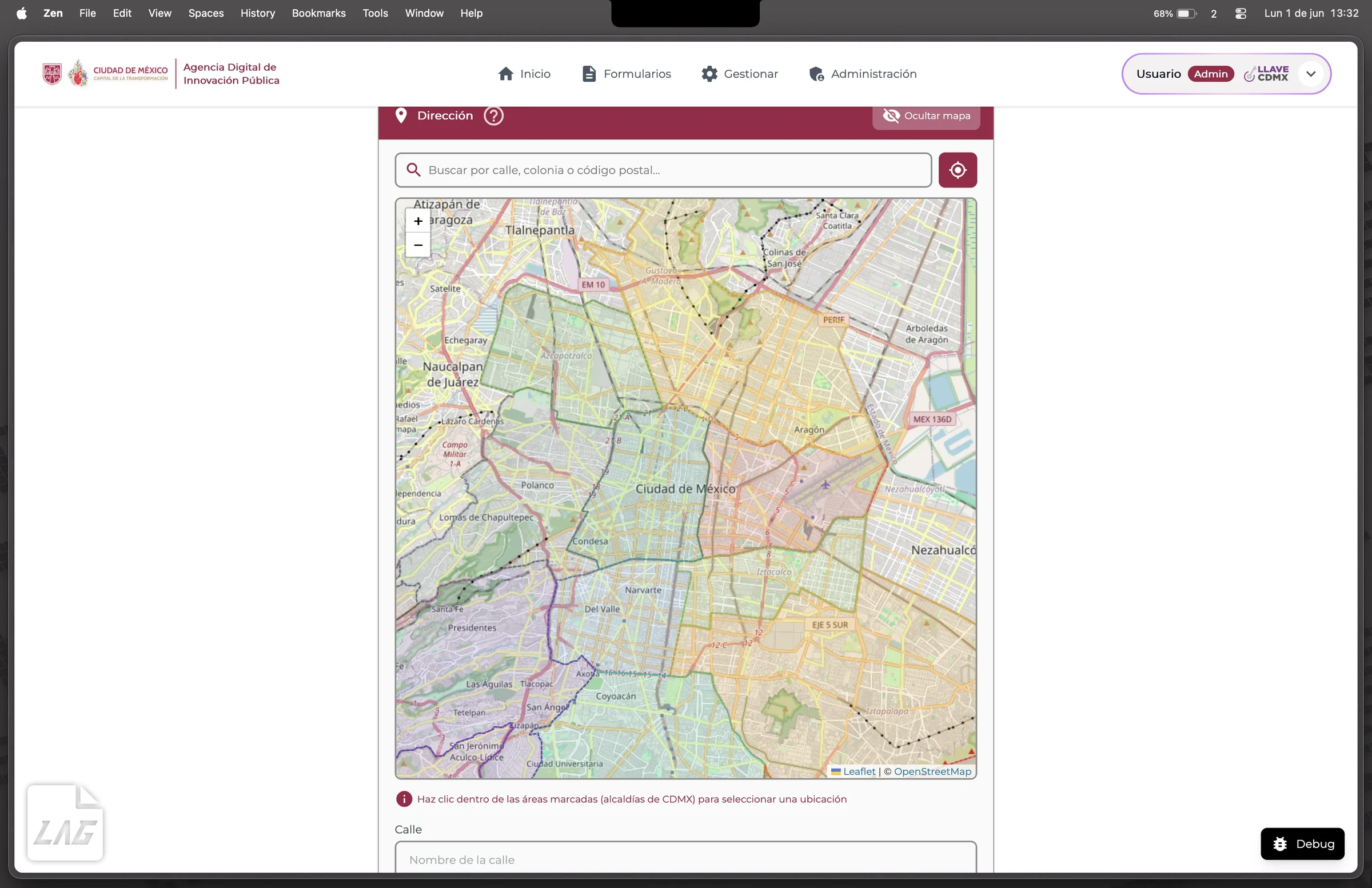
Task: Click the locate-me crosshair button
Action: tap(958, 170)
